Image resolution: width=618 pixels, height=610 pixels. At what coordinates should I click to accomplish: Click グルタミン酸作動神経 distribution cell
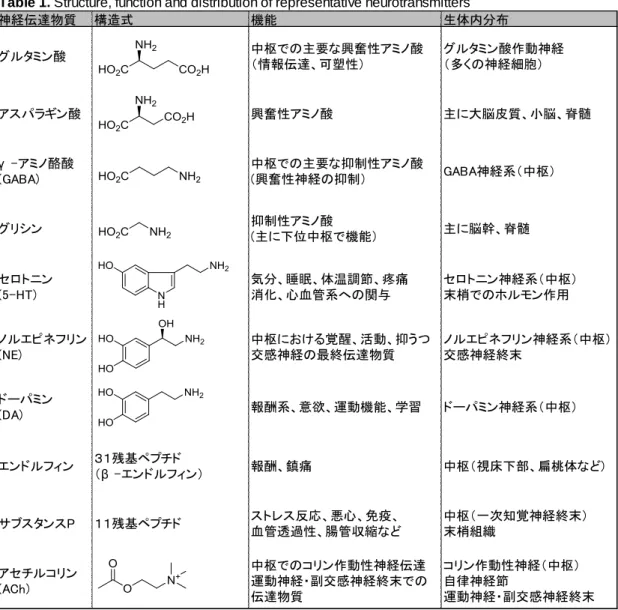504,56
